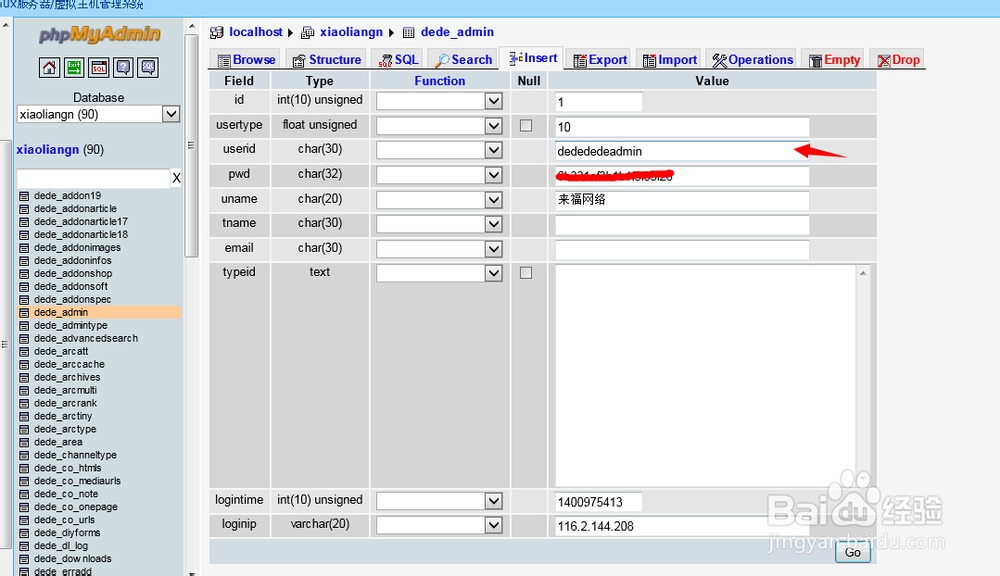
Task: Click the table icon beside dede_diyforms
Action: 24,533
